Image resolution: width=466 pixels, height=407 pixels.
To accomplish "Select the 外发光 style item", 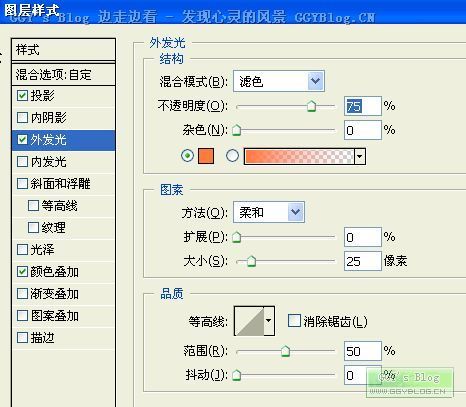I will tap(63, 140).
